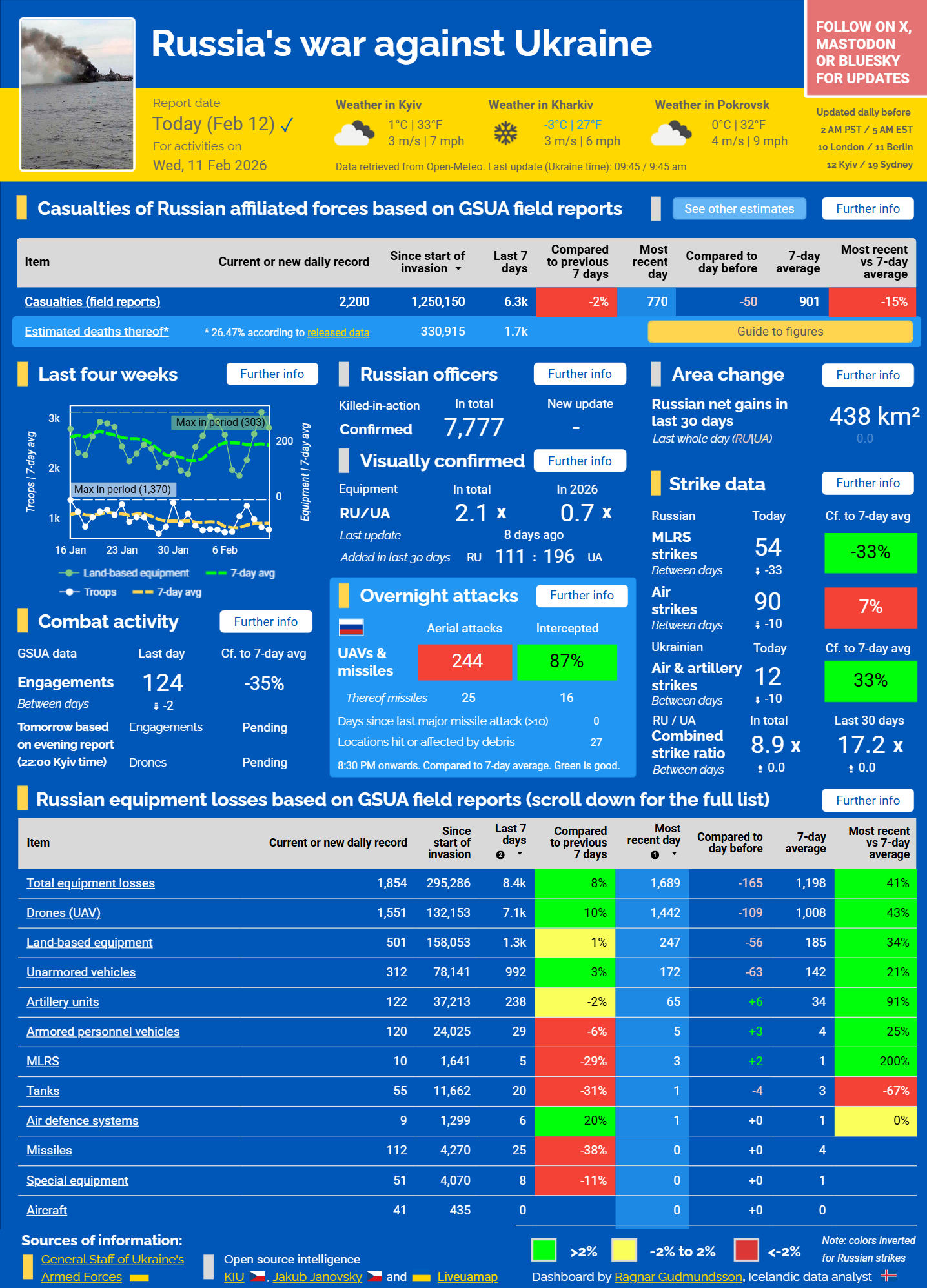Open the Guide to figures bar

point(779,332)
